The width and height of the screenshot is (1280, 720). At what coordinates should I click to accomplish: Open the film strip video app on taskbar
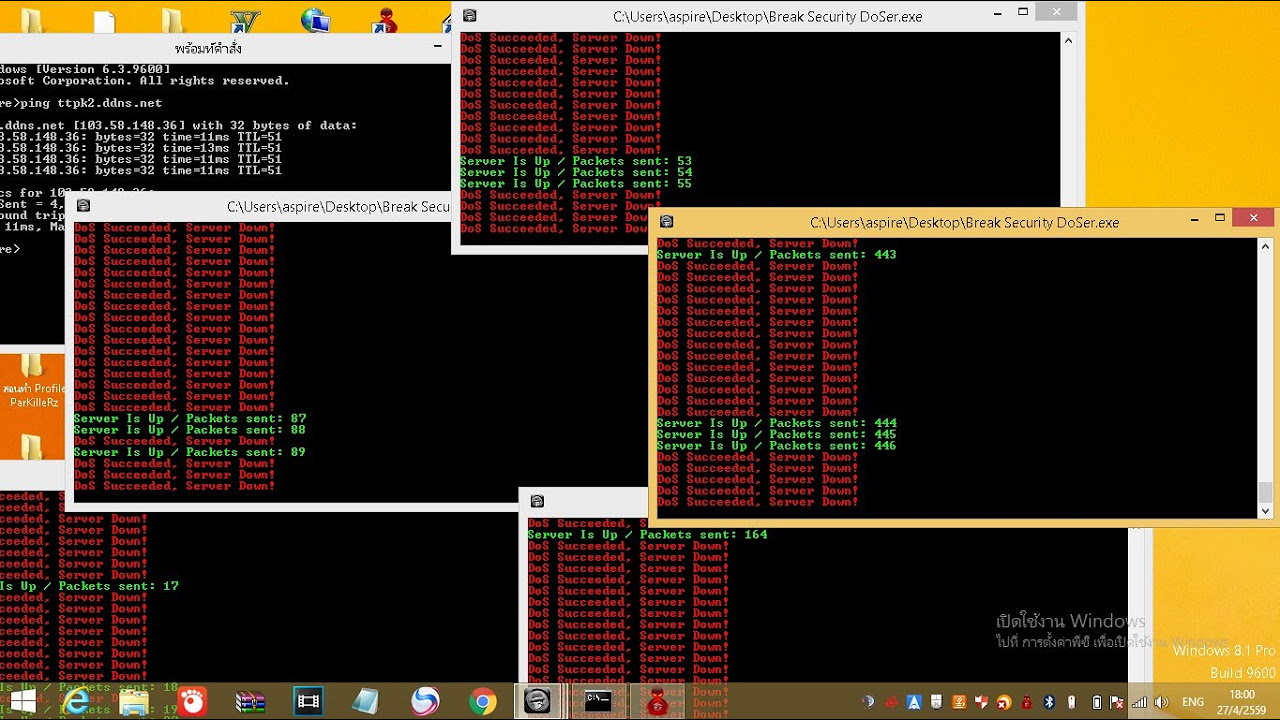pos(308,702)
